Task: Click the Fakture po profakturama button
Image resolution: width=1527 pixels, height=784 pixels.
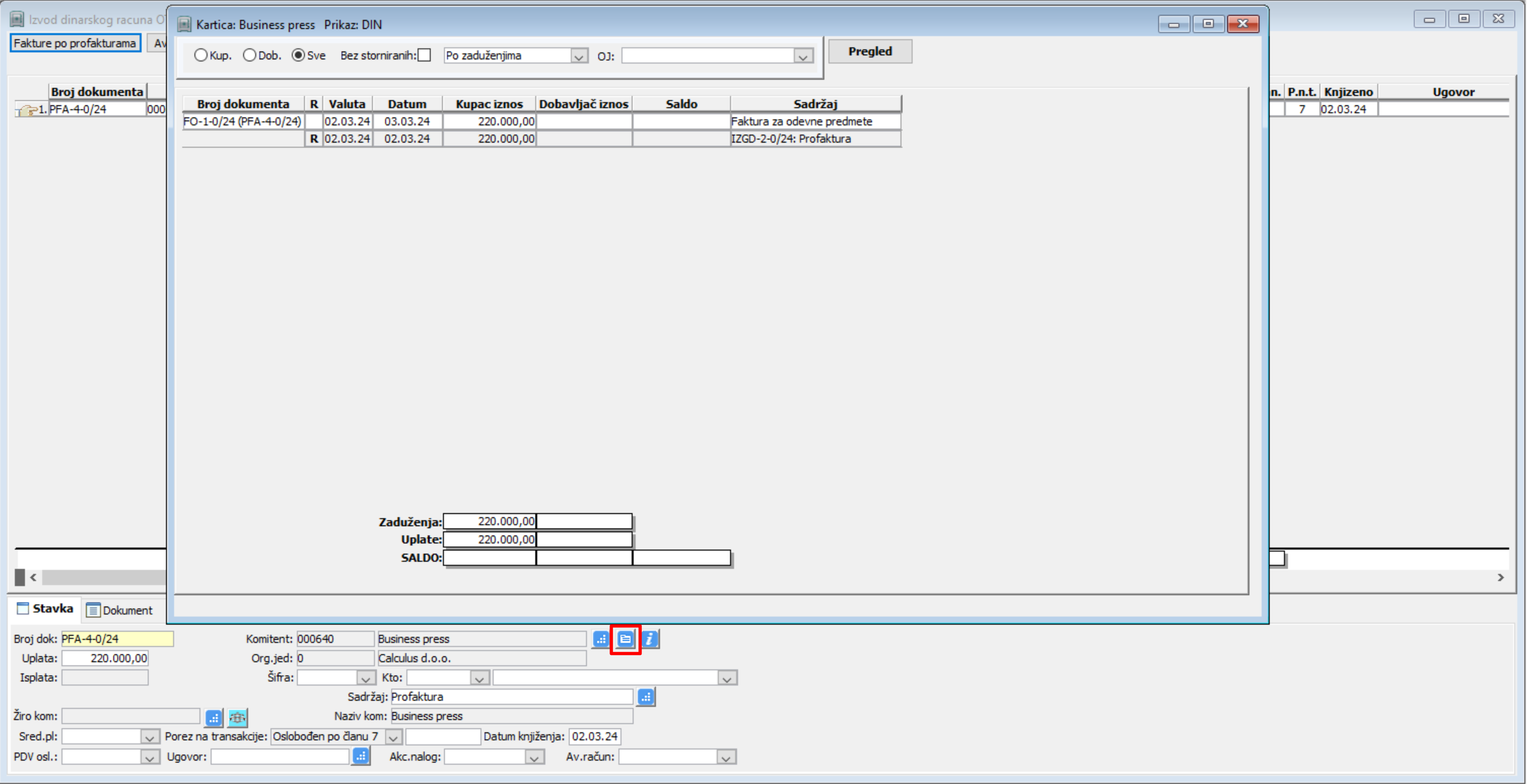Action: tap(75, 43)
